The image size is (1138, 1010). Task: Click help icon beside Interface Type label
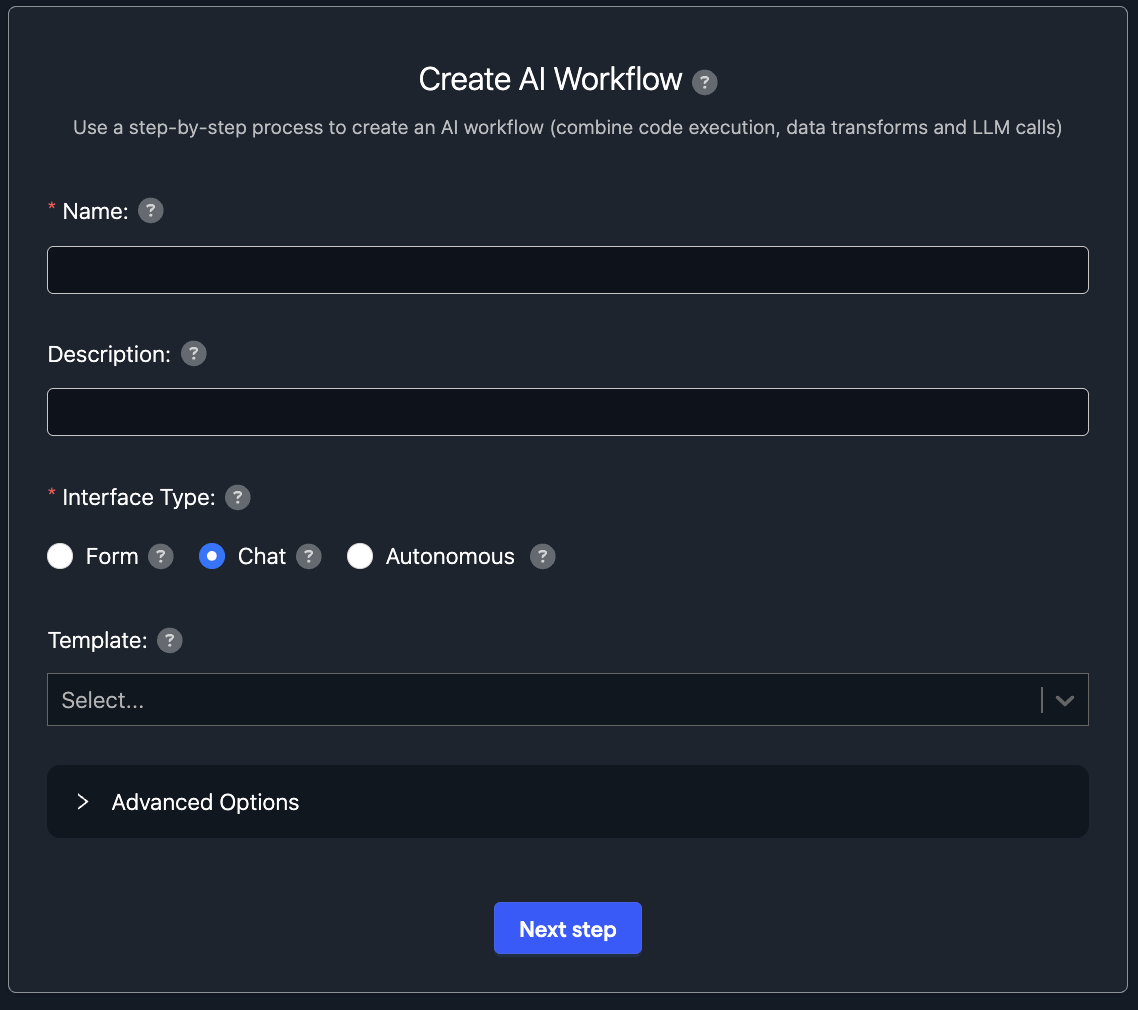[x=238, y=497]
